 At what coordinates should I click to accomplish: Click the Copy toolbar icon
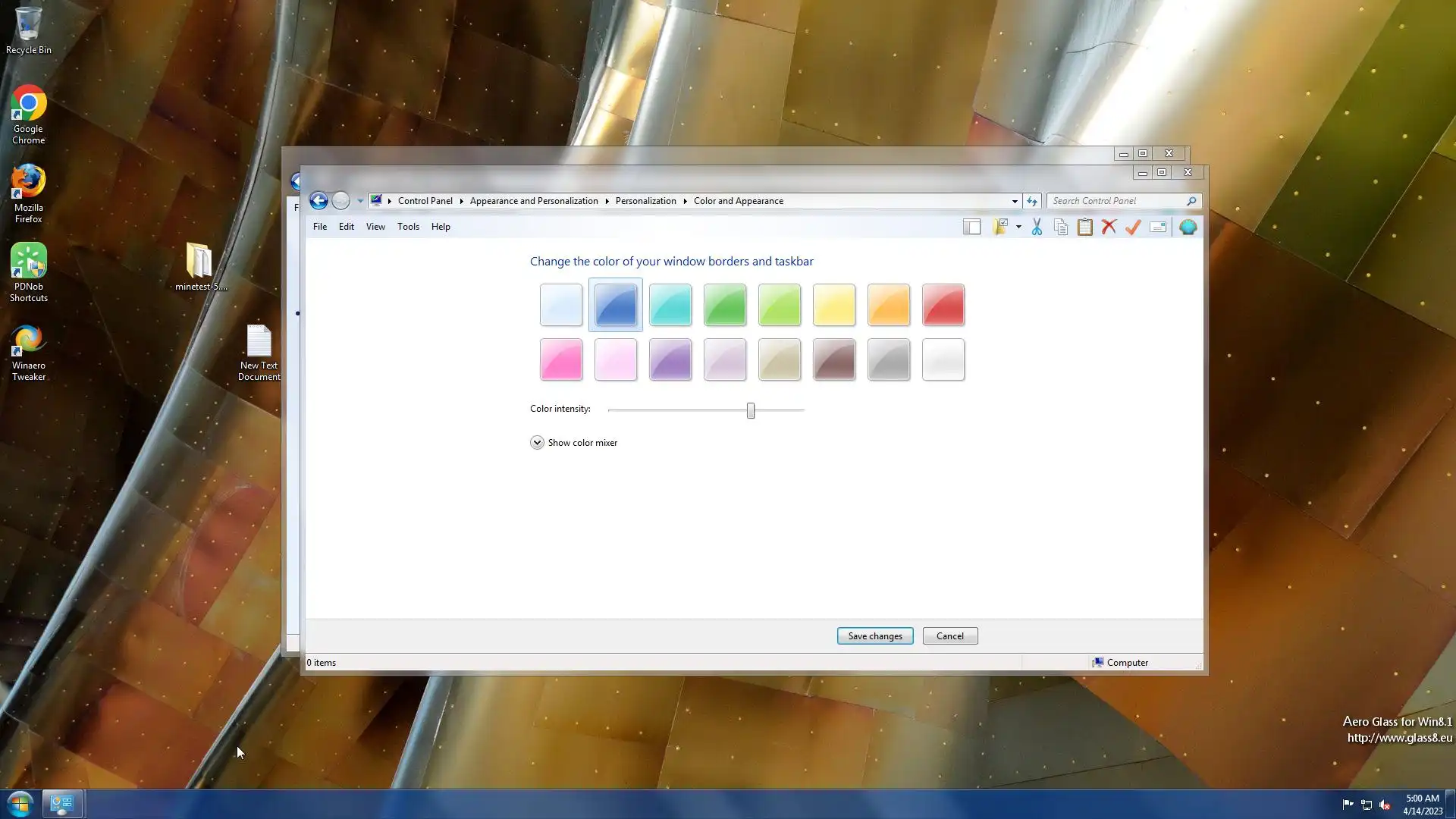pyautogui.click(x=1061, y=227)
